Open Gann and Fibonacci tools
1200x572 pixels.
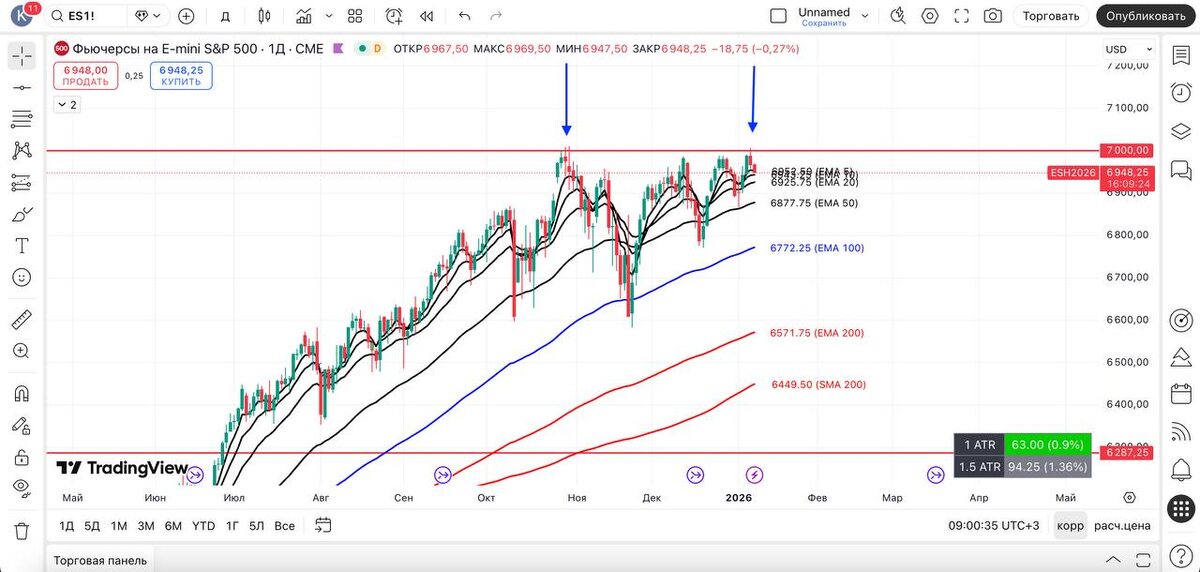tap(21, 120)
